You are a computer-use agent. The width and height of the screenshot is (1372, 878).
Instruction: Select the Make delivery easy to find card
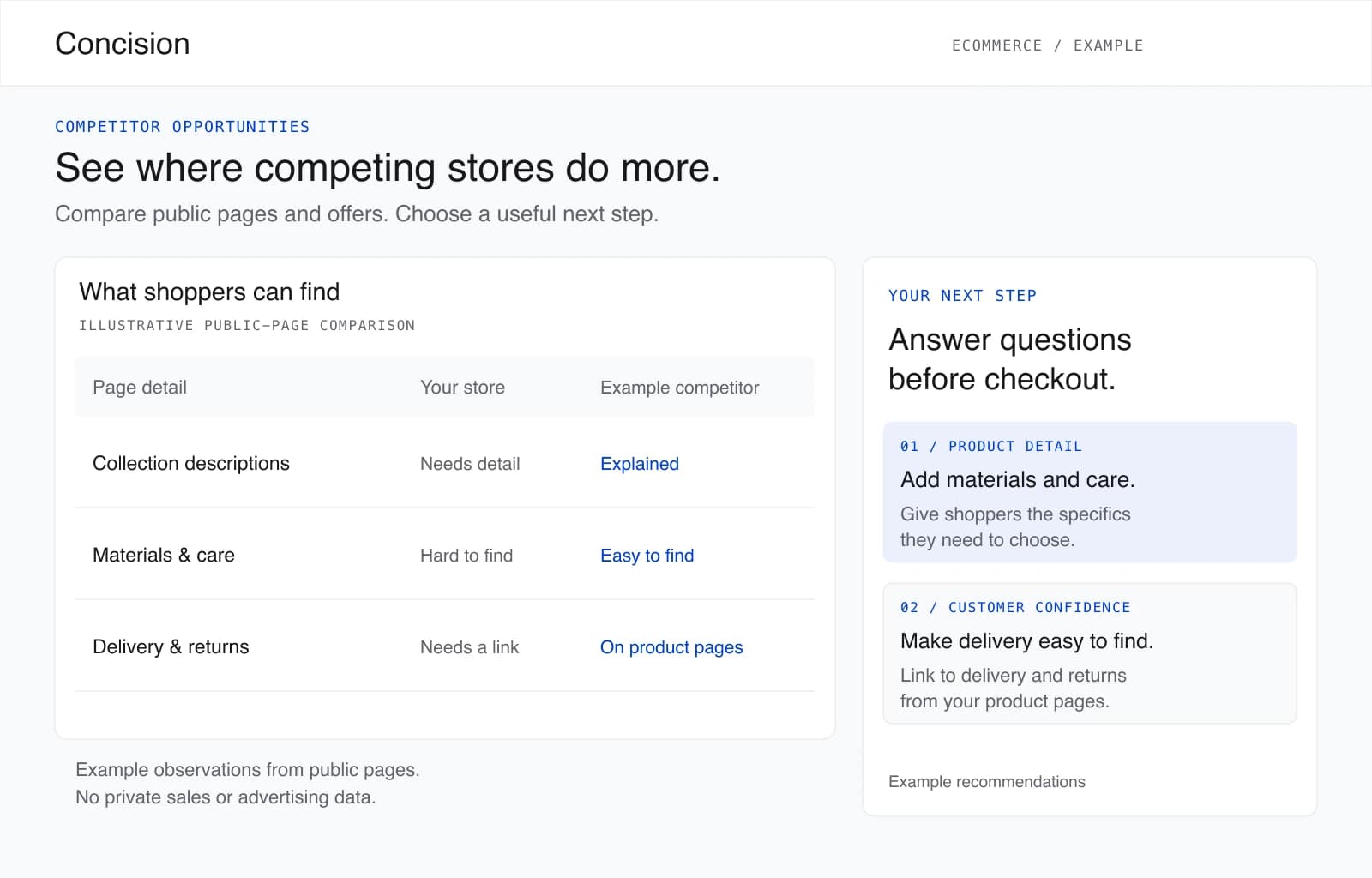pyautogui.click(x=1090, y=653)
